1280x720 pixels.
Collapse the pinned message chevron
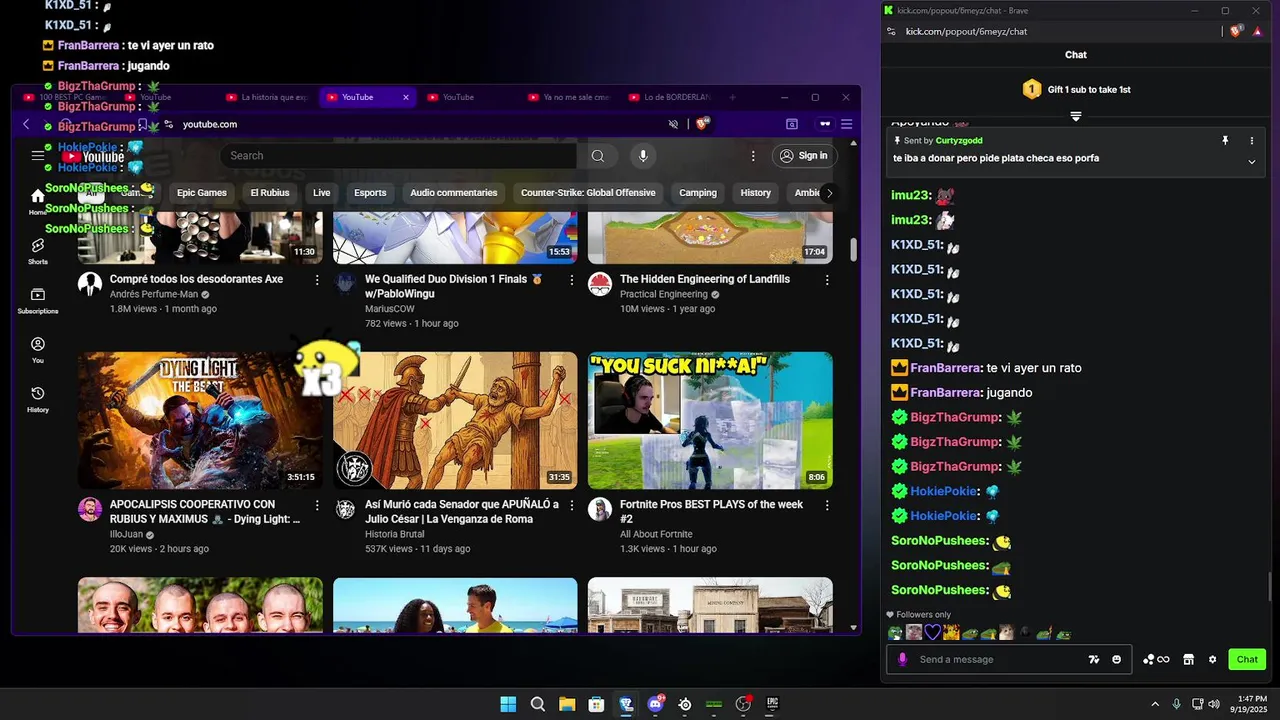point(1251,161)
